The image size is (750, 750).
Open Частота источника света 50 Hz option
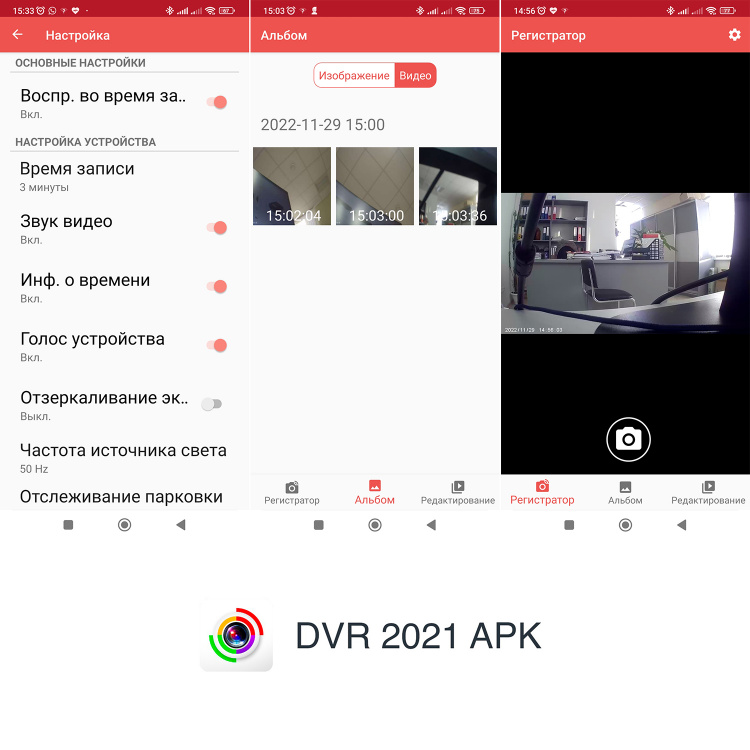[123, 457]
